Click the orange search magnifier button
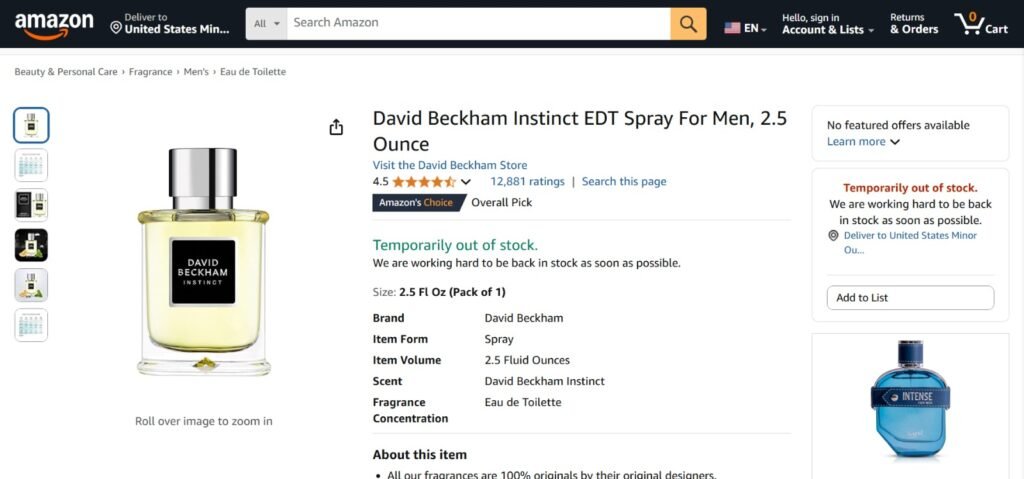 (x=688, y=23)
